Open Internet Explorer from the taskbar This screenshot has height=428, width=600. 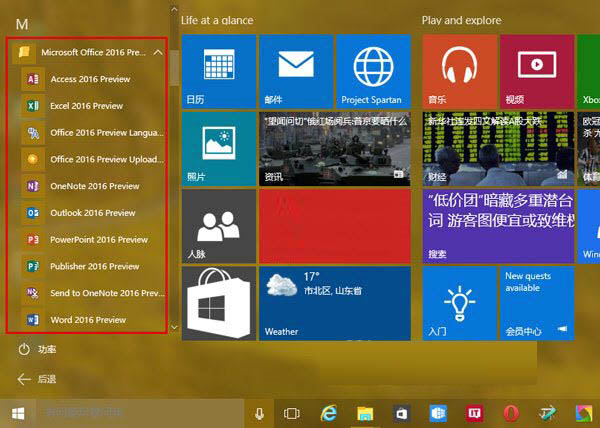pyautogui.click(x=328, y=413)
